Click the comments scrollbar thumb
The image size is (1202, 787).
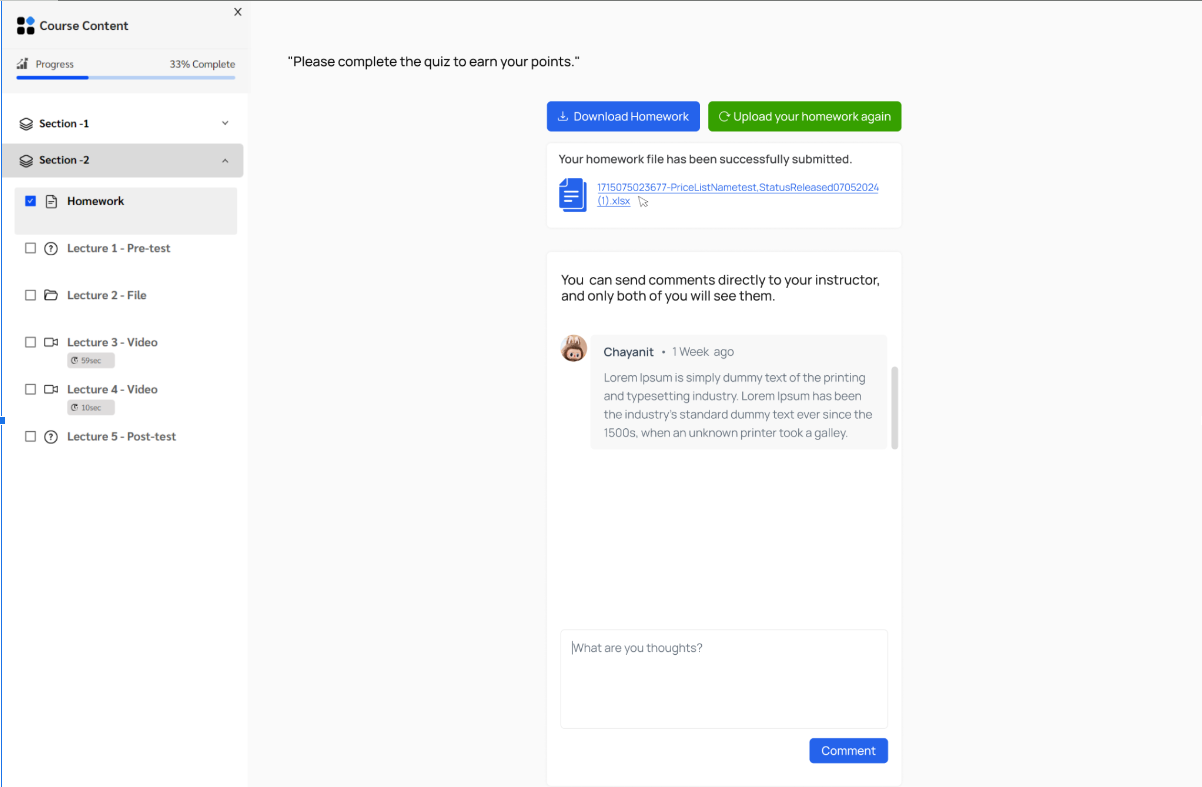[894, 407]
